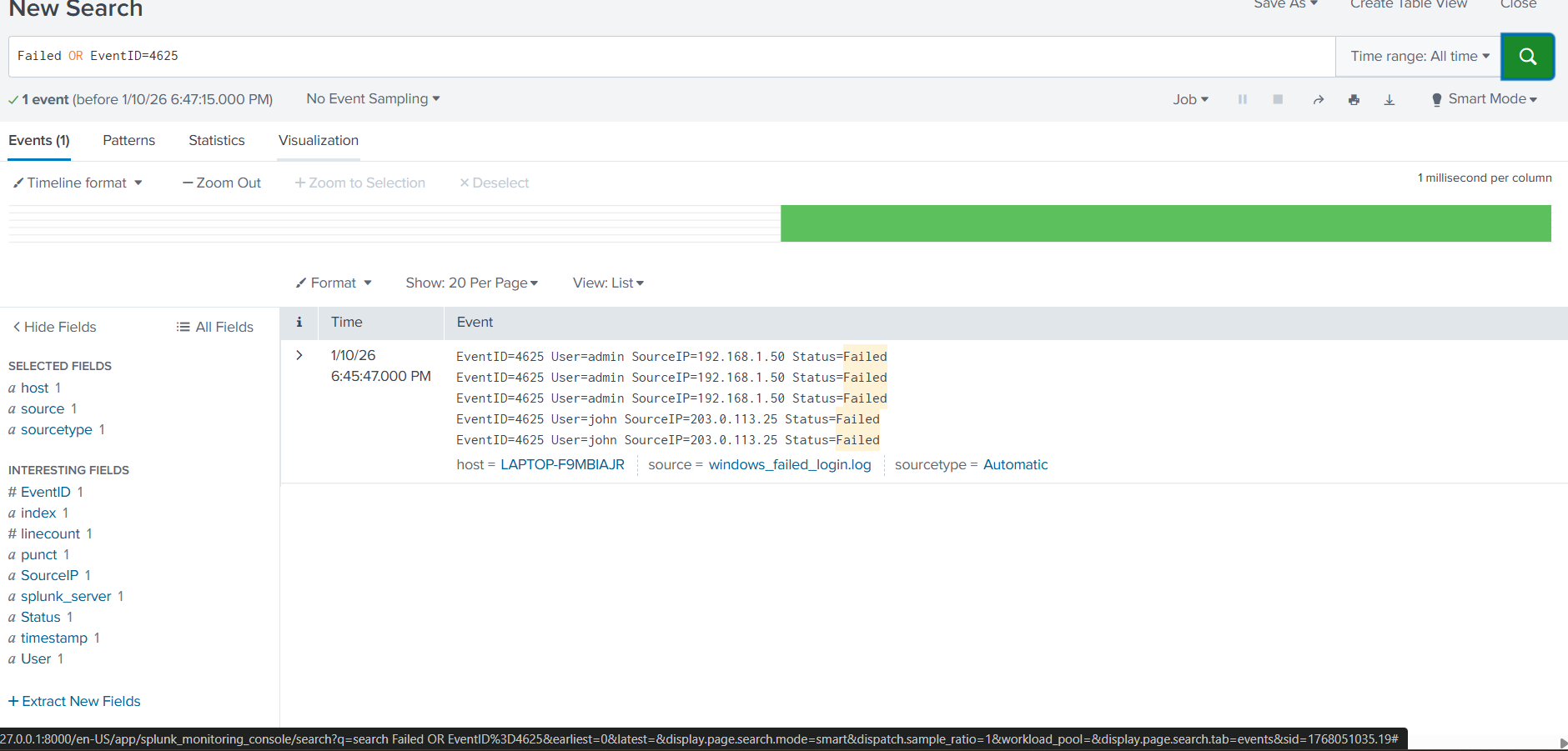This screenshot has width=1568, height=751.
Task: Click the print results icon
Action: click(1354, 100)
